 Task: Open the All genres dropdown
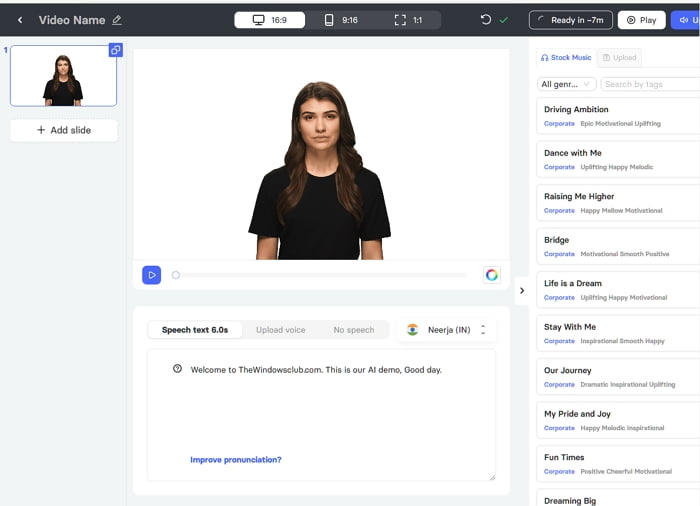pos(566,84)
